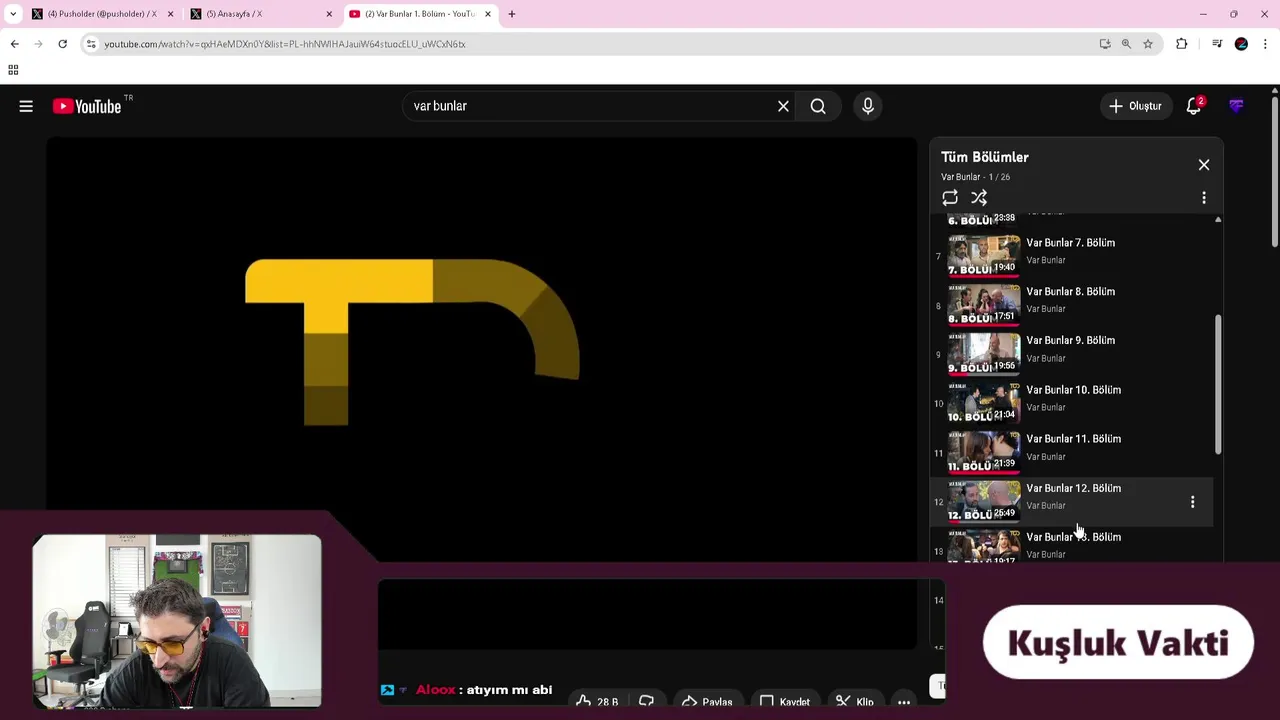Open thumbnail of Var Bunlar 10. Bölüm
Image resolution: width=1280 pixels, height=720 pixels.
coord(984,402)
